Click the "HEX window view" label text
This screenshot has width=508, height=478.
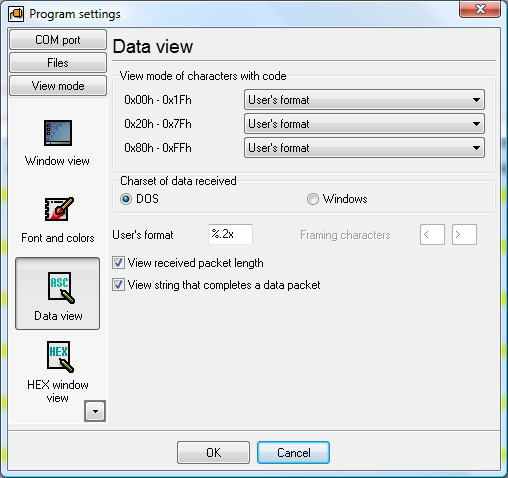click(58, 391)
